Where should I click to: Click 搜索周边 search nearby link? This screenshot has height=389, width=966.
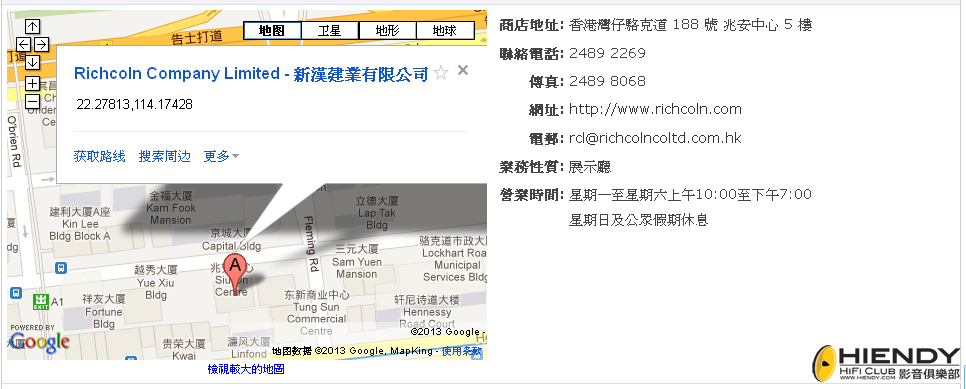point(164,157)
